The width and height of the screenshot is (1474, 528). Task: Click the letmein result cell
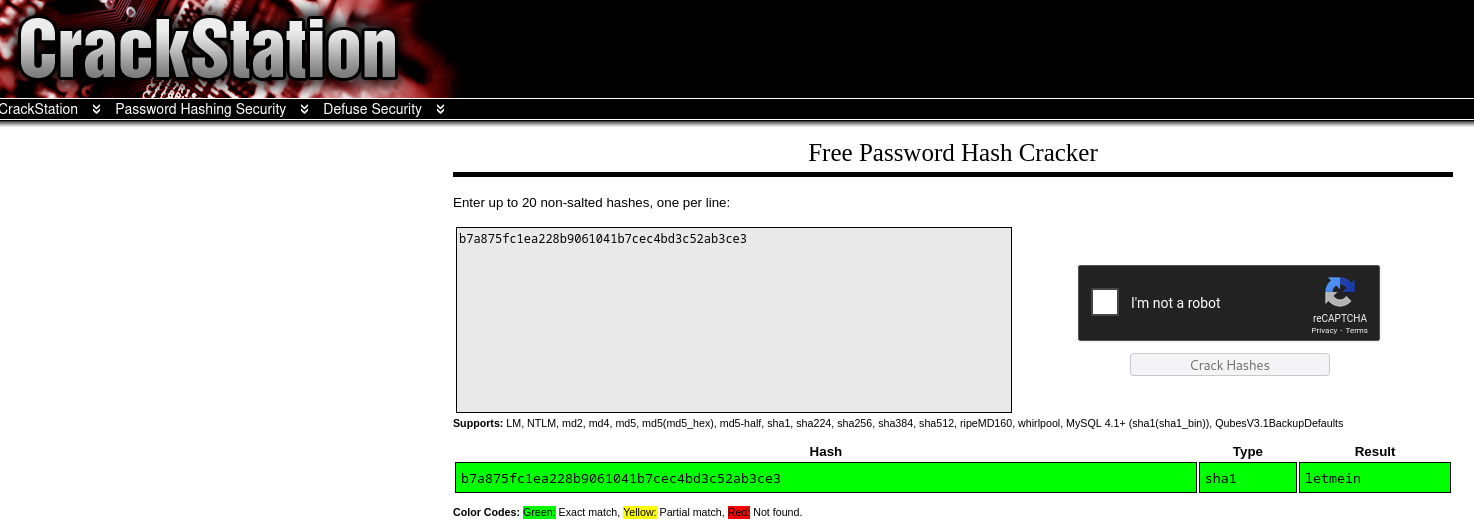click(x=1375, y=478)
